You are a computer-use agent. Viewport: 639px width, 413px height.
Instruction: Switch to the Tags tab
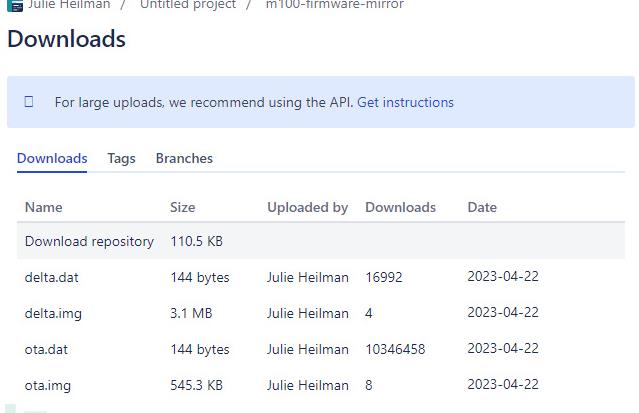click(x=121, y=158)
